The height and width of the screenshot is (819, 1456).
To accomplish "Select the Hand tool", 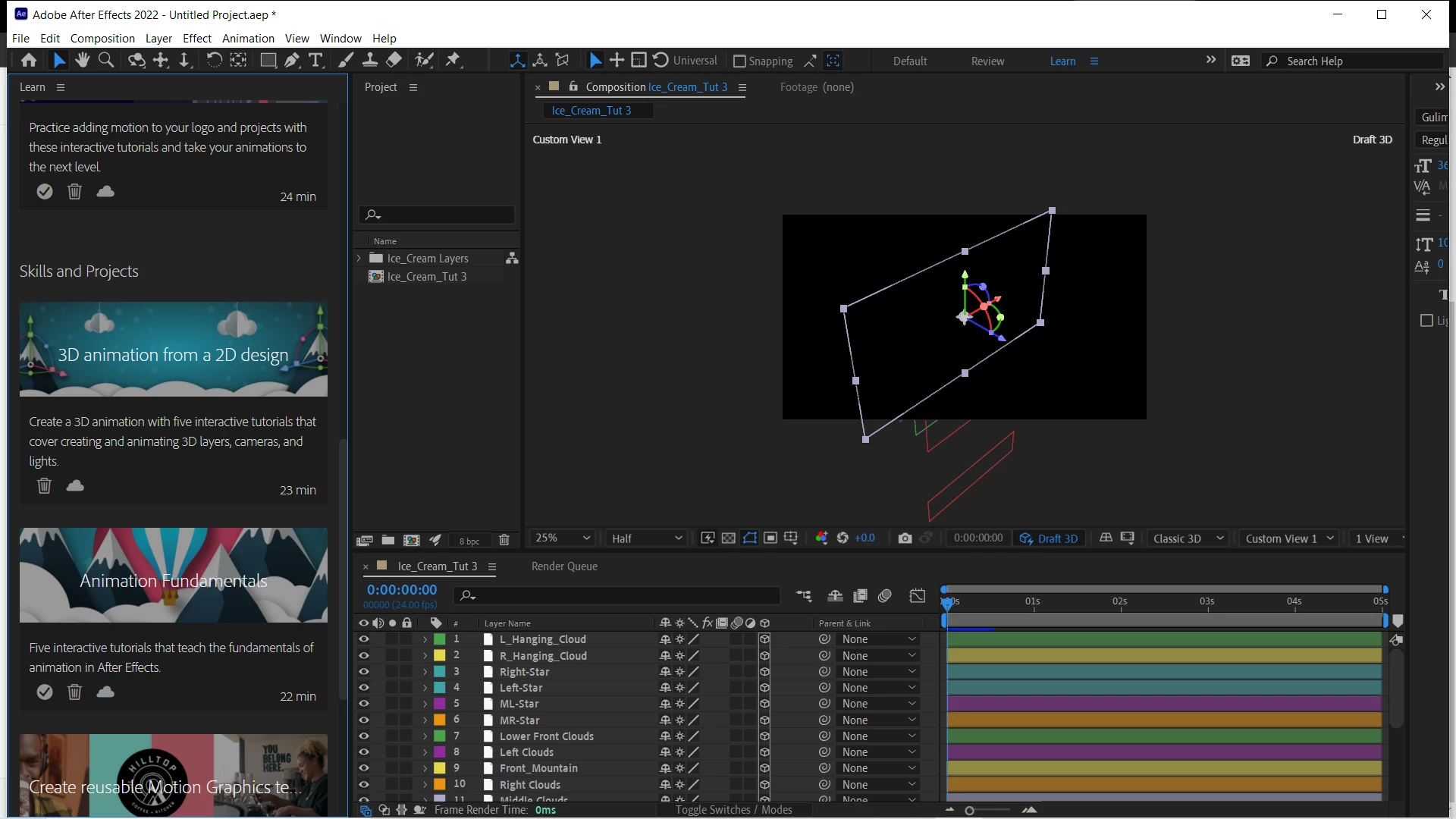I will (x=82, y=61).
